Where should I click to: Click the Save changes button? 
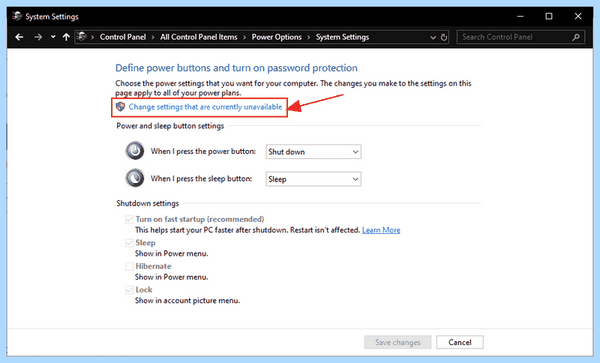click(x=398, y=342)
